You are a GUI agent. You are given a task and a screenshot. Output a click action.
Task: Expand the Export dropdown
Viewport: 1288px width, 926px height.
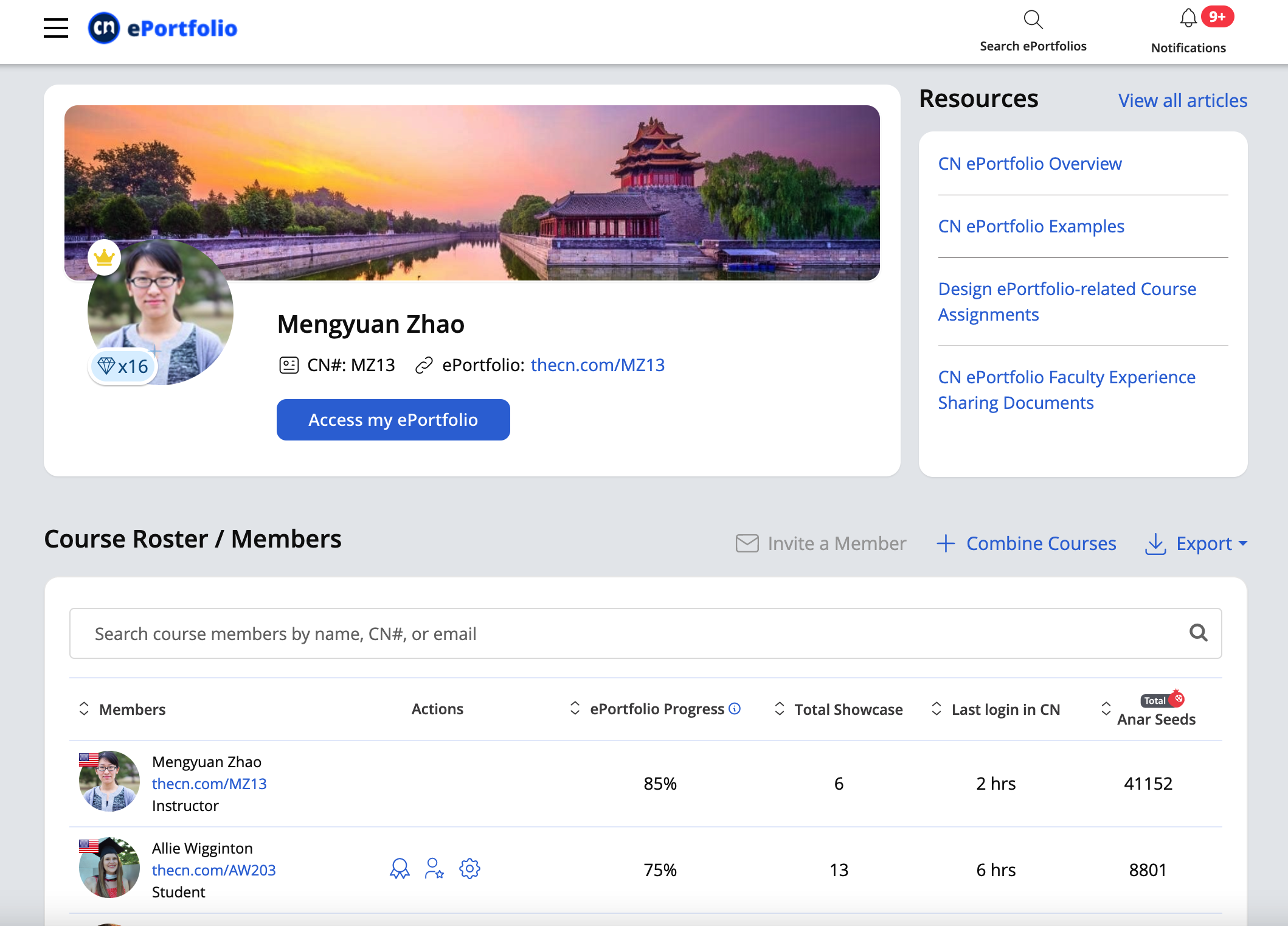coord(1196,543)
